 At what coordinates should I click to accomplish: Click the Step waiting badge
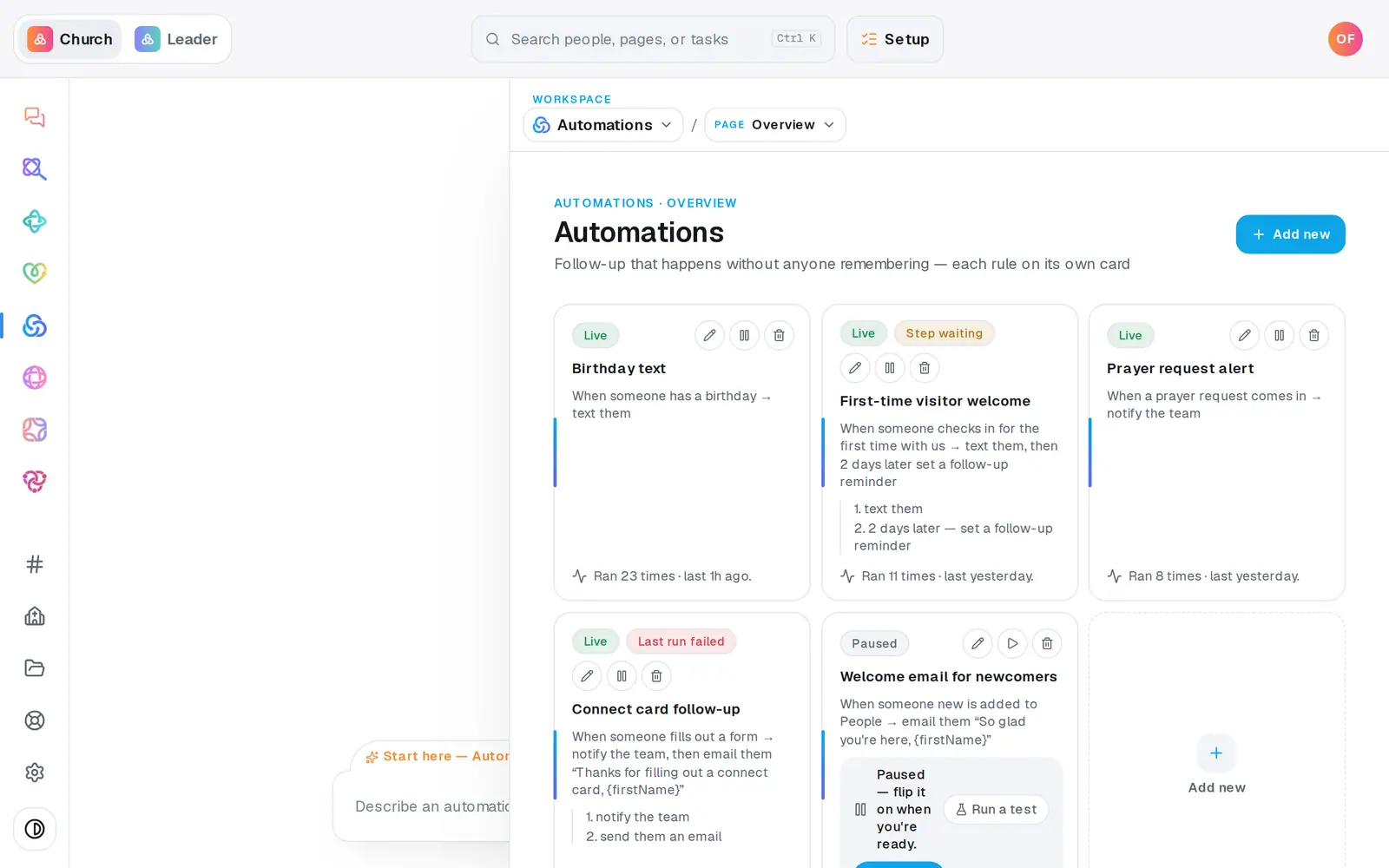[x=944, y=333]
